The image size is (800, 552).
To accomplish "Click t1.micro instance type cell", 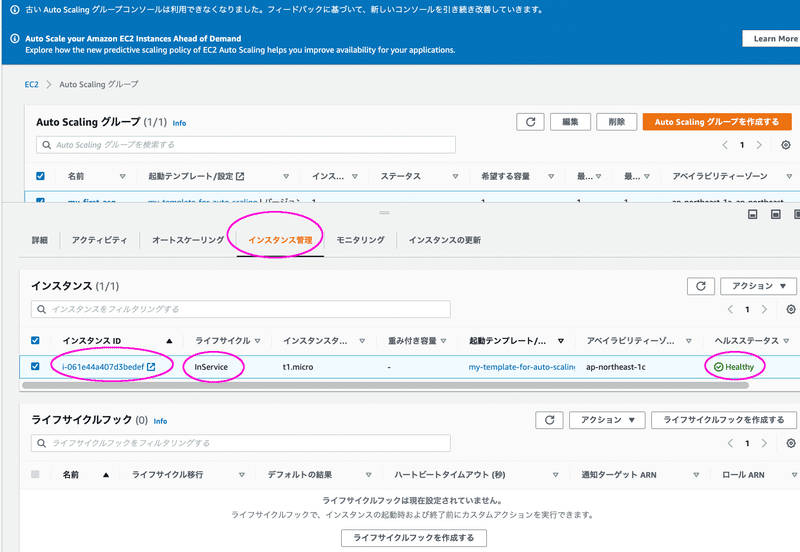I will point(298,366).
